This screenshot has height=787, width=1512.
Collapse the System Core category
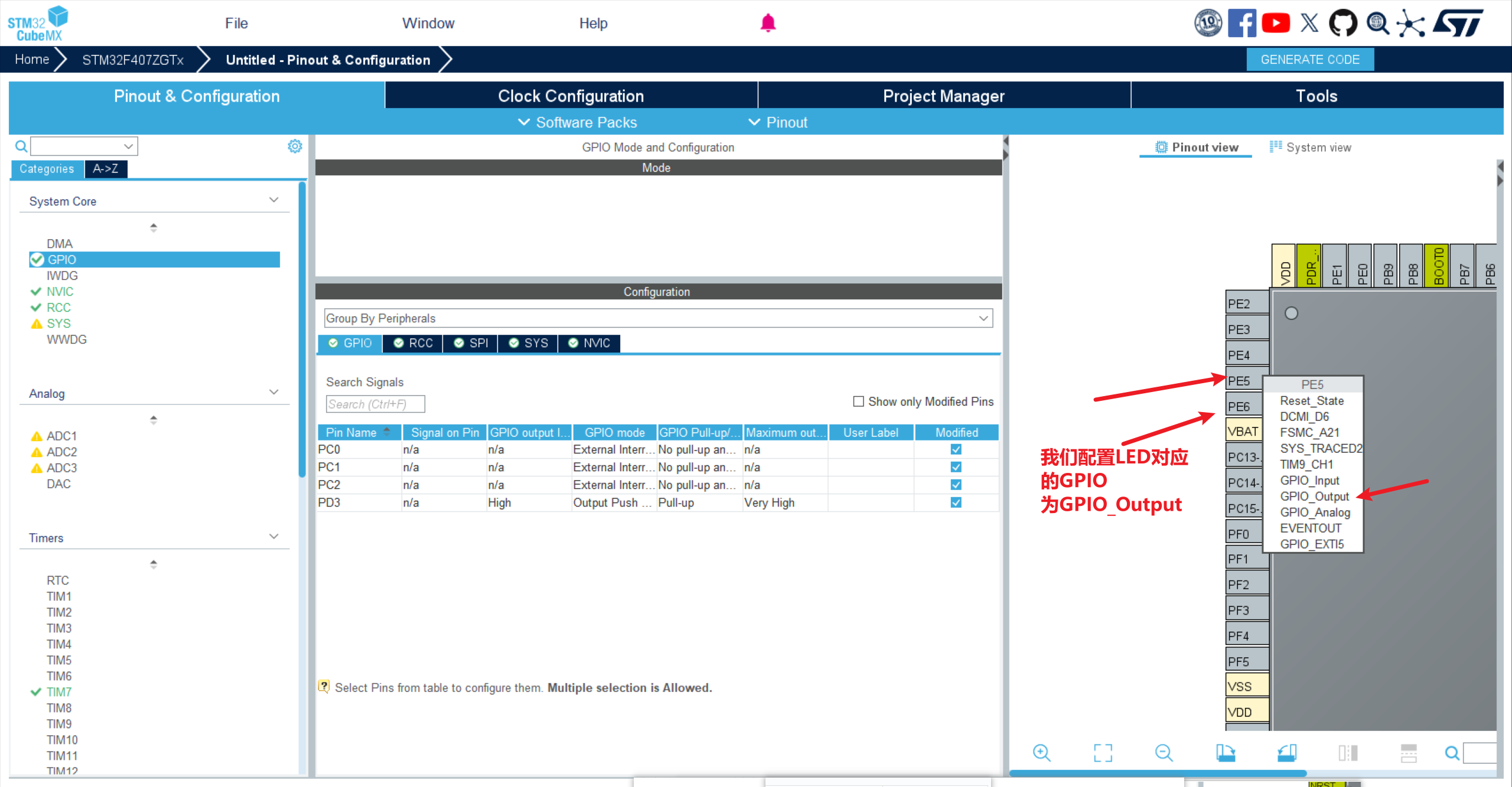pos(273,201)
